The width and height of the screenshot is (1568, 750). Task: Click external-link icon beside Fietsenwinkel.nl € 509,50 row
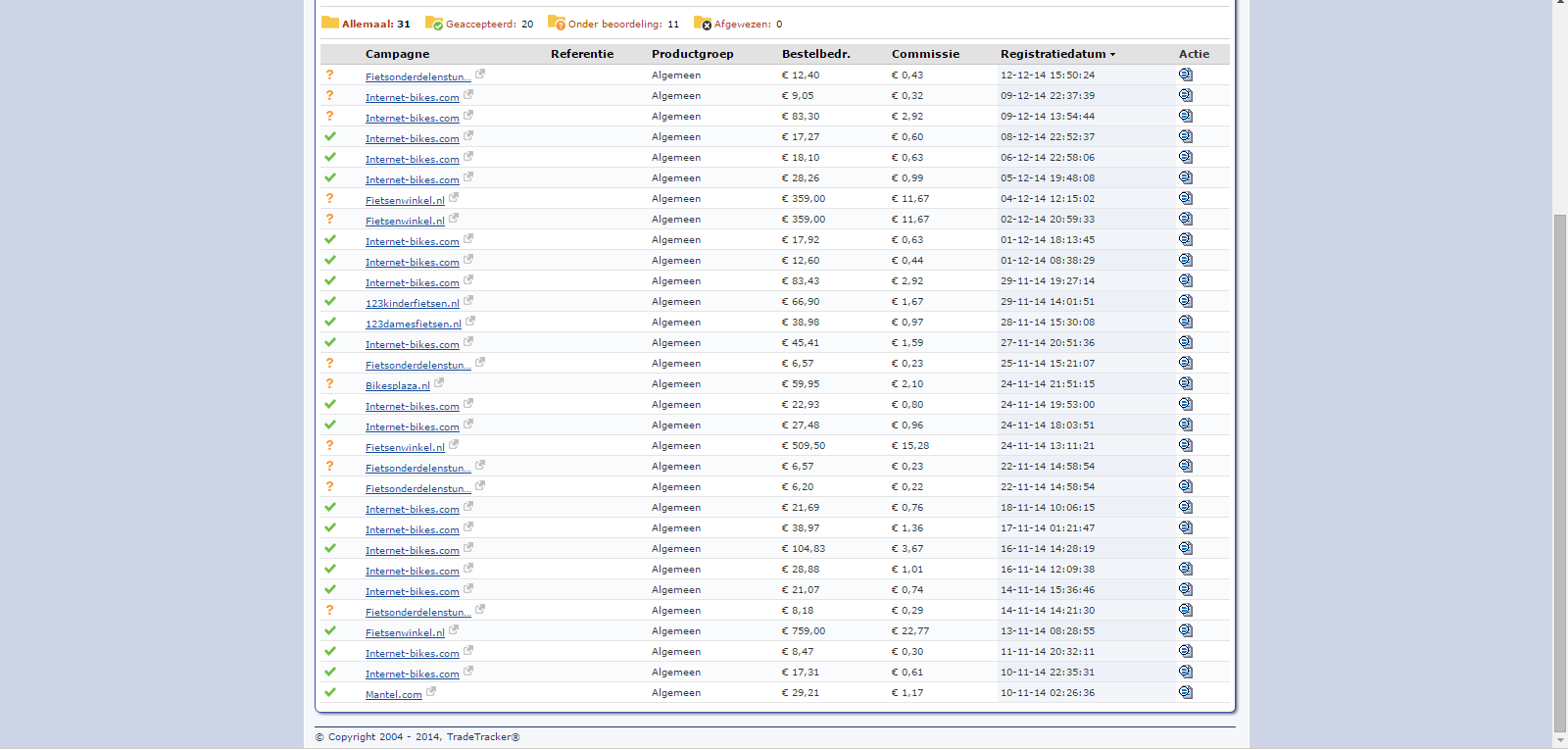tap(454, 444)
